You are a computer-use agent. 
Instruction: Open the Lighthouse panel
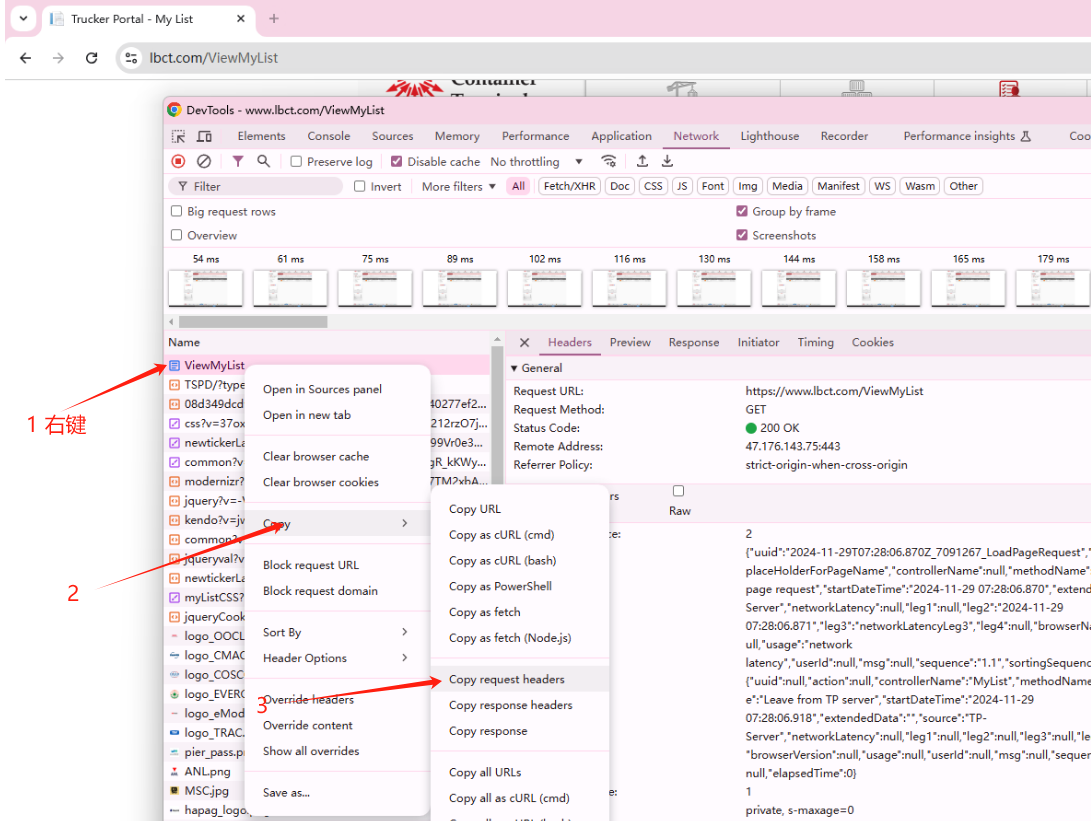pyautogui.click(x=770, y=136)
